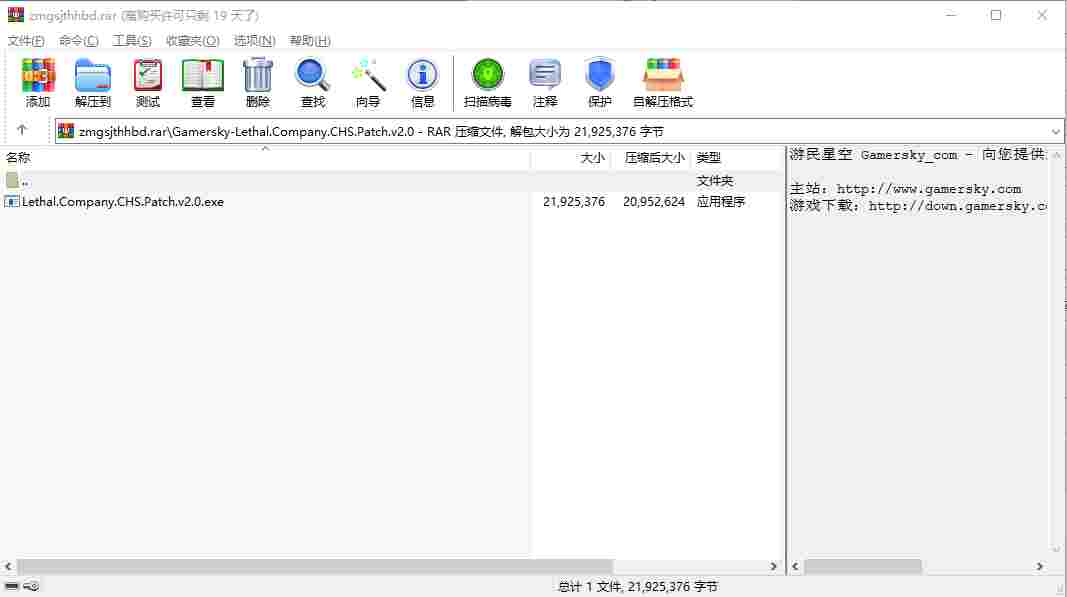Click the 应用程序 type cell

pyautogui.click(x=721, y=201)
